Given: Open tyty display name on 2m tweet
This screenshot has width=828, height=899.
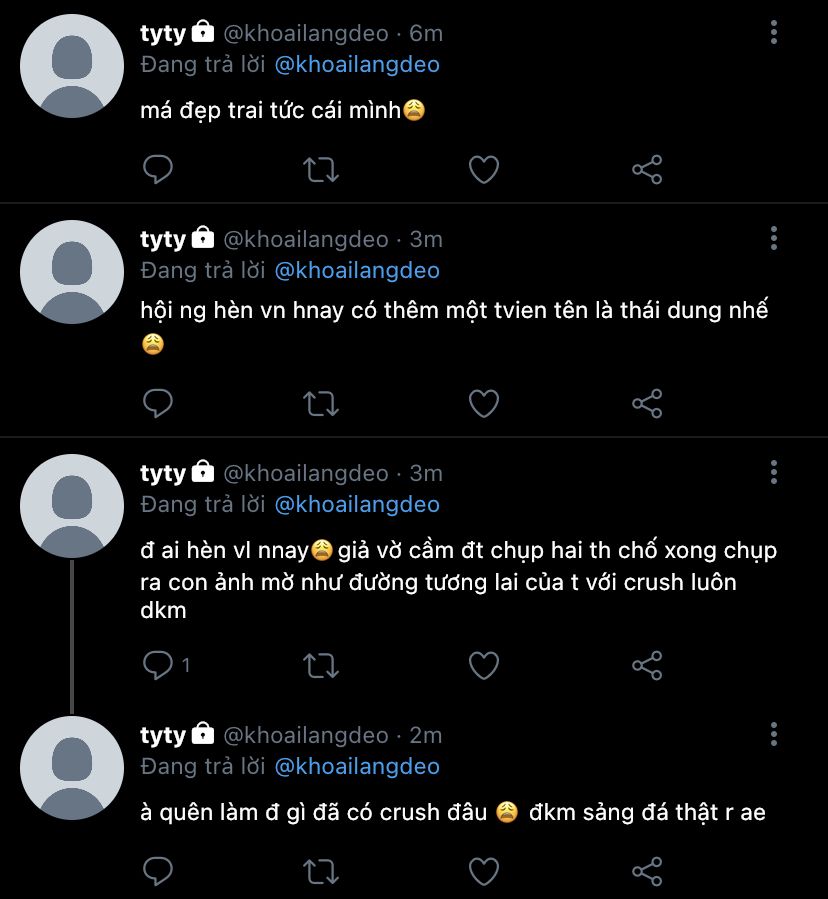Looking at the screenshot, I should [163, 735].
